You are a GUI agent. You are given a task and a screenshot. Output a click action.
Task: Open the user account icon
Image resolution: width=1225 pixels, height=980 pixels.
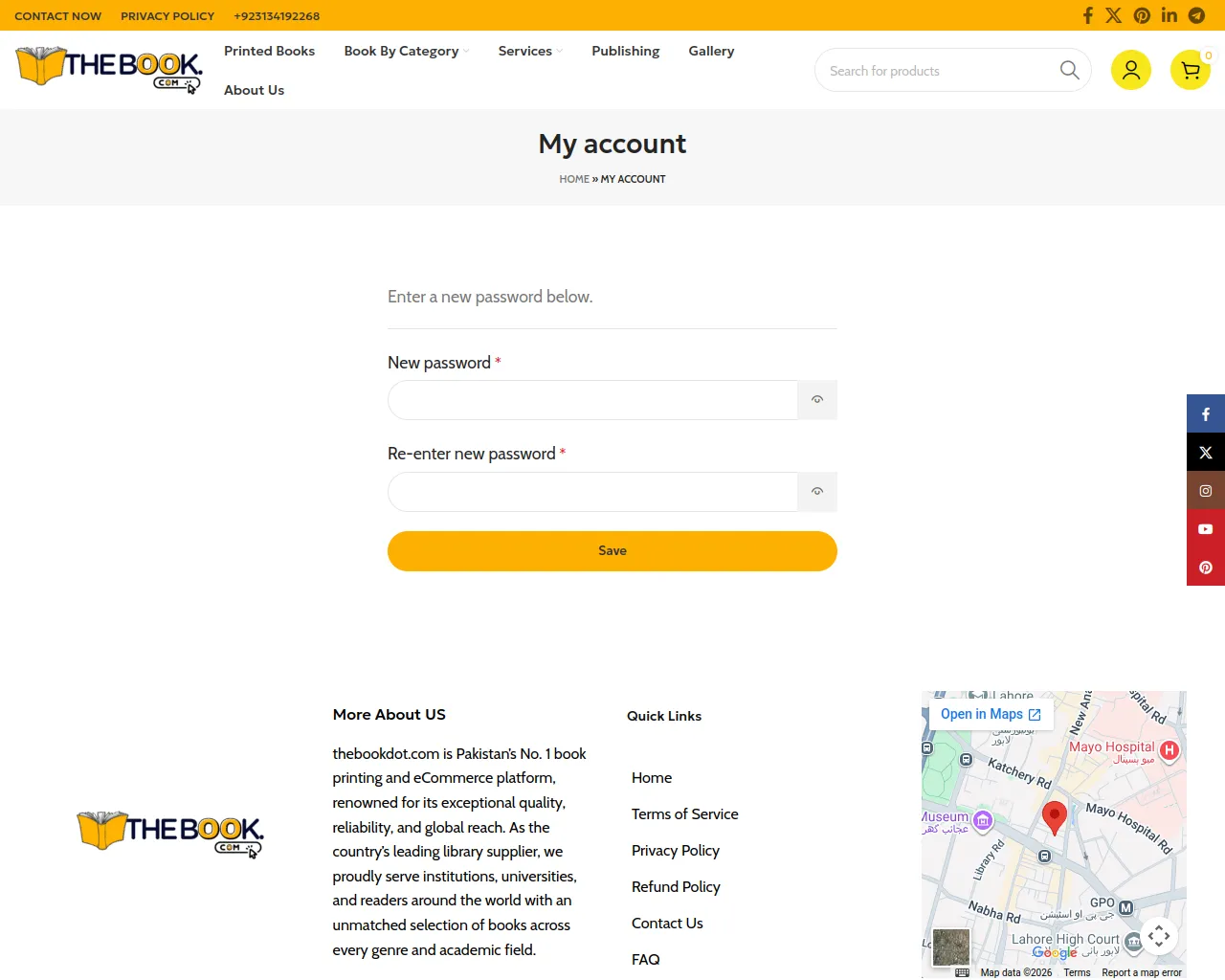pyautogui.click(x=1131, y=70)
